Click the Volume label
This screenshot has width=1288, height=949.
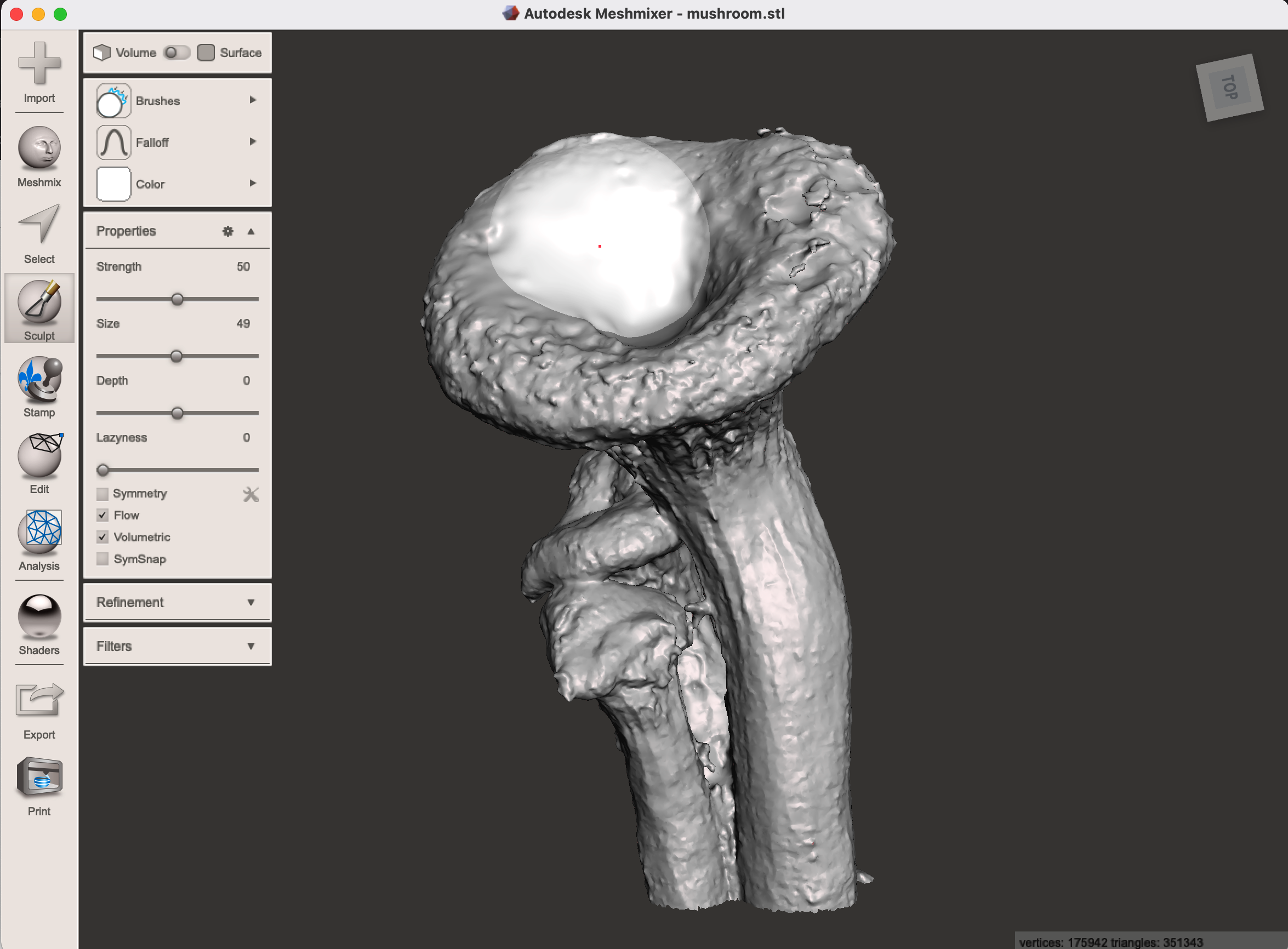coord(135,53)
